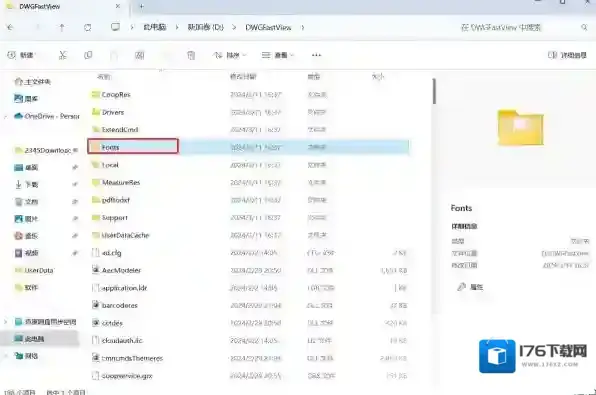Viewport: 596px width, 395px height.
Task: Open the 查看 (View) dropdown
Action: 278,56
